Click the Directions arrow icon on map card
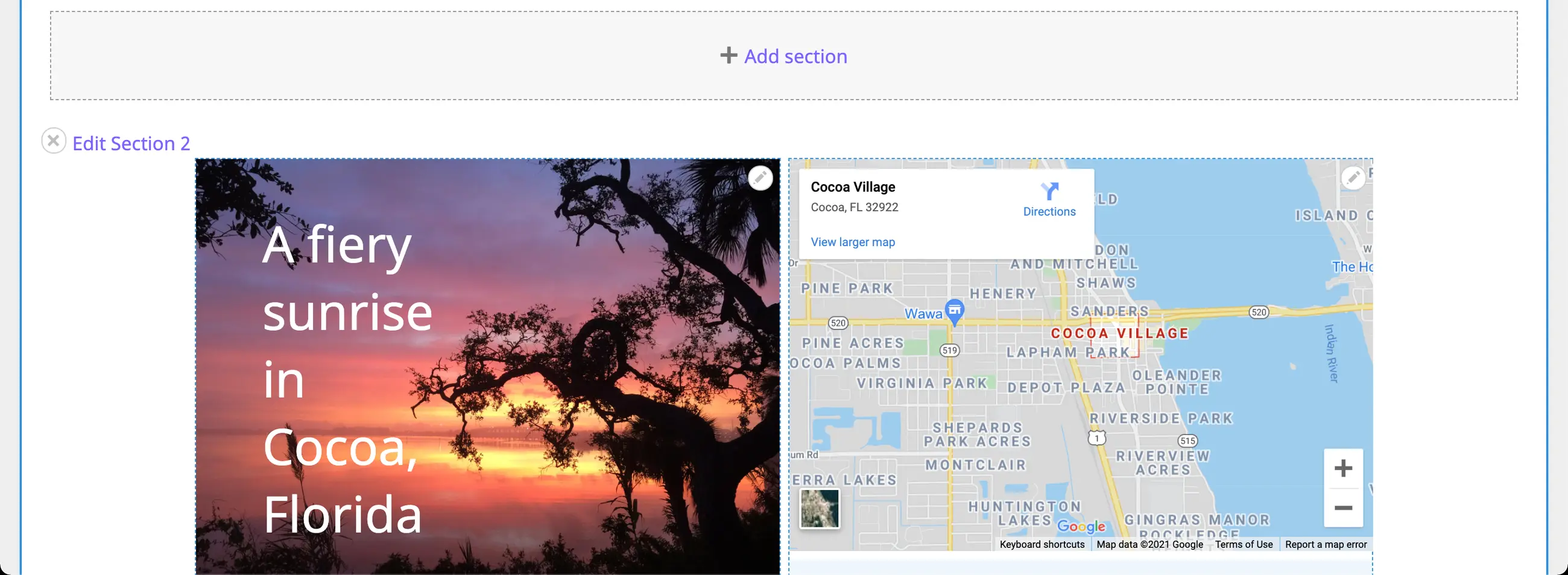The width and height of the screenshot is (1568, 575). click(1049, 191)
